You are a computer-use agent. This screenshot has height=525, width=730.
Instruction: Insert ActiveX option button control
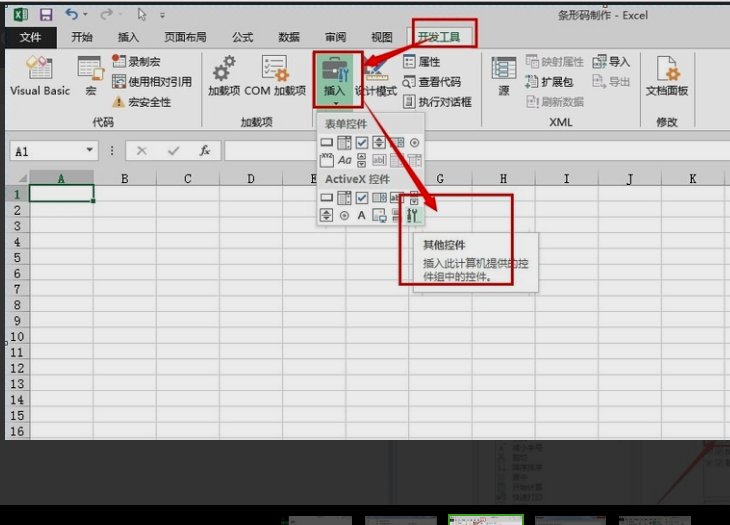(344, 215)
